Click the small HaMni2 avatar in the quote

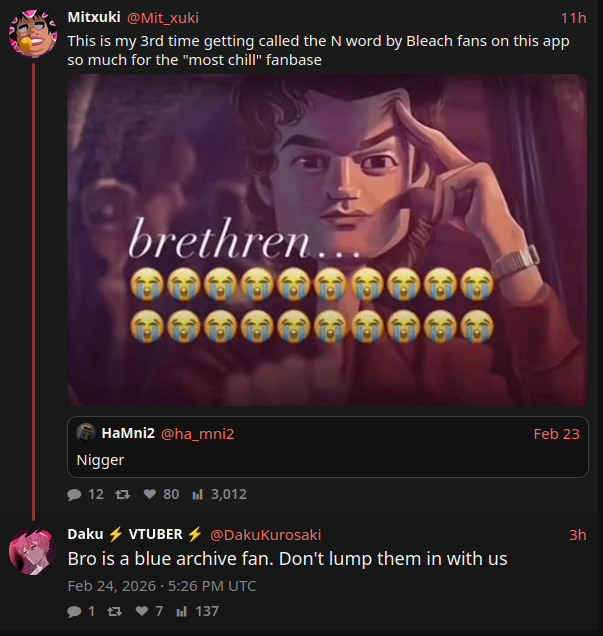[87, 433]
